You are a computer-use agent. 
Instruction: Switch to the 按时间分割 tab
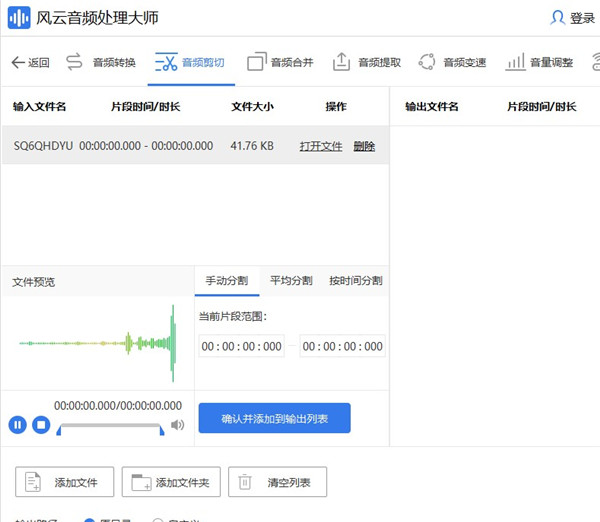coord(355,281)
